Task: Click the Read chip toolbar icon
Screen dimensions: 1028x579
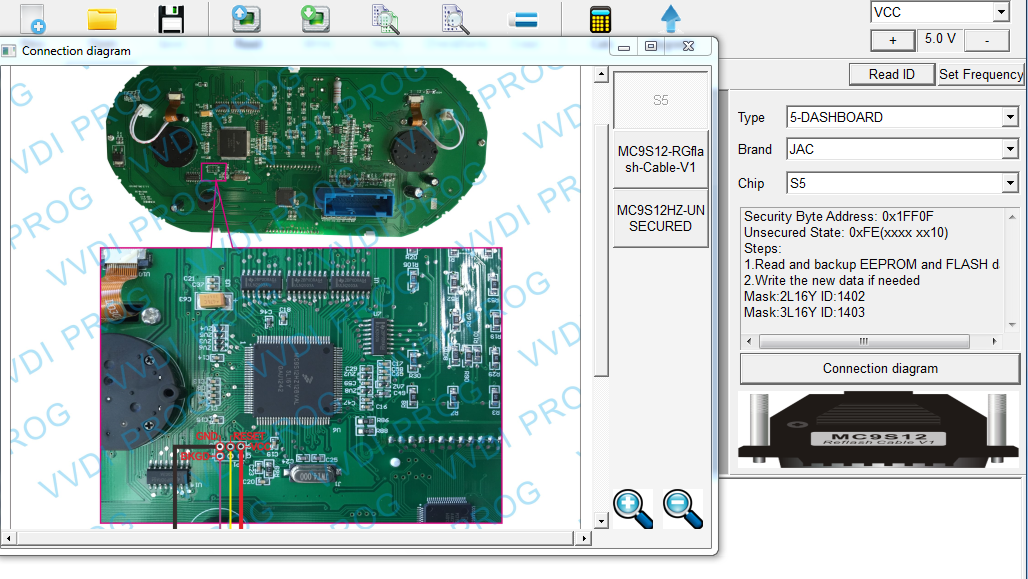Action: (x=247, y=19)
